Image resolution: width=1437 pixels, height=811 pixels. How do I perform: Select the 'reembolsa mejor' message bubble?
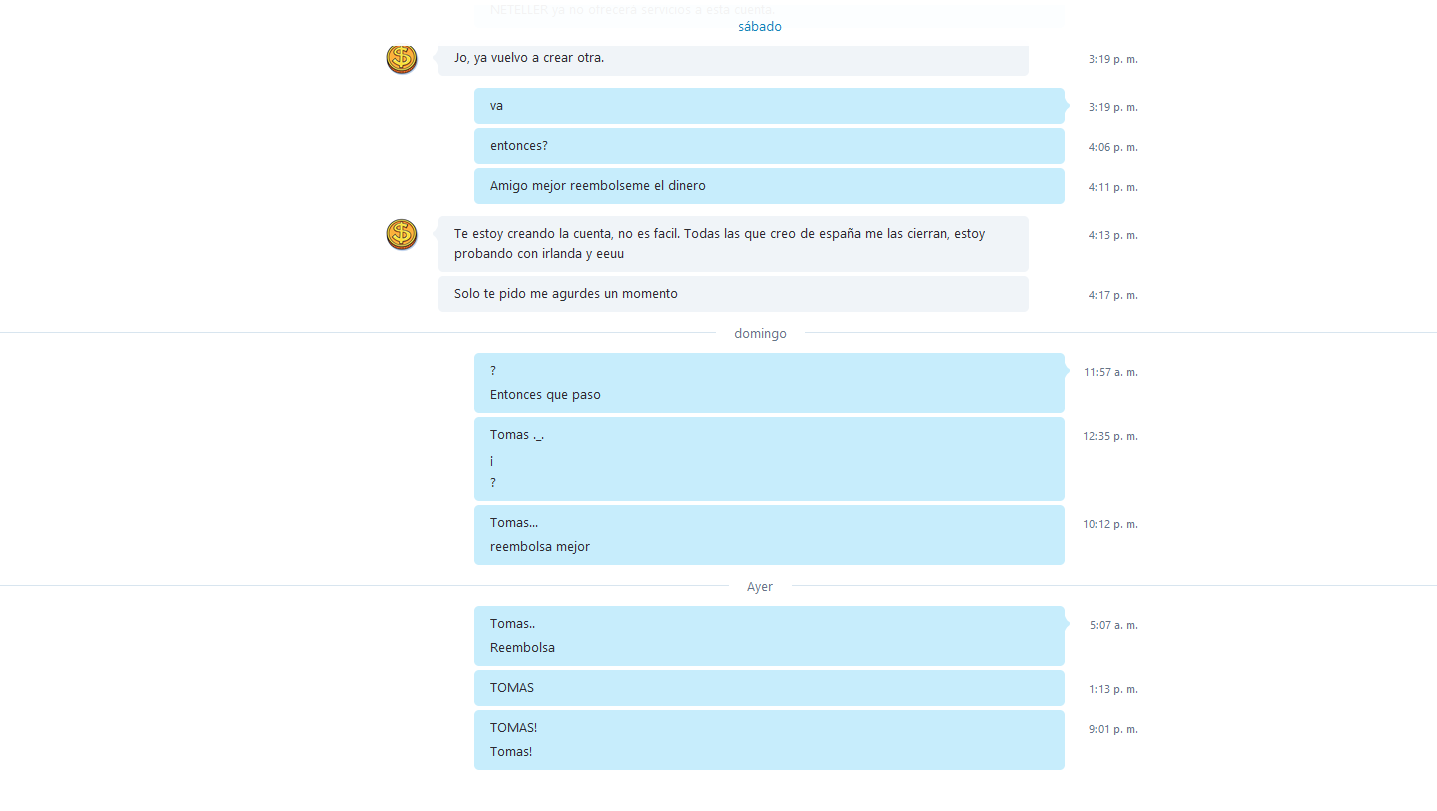pyautogui.click(x=769, y=535)
